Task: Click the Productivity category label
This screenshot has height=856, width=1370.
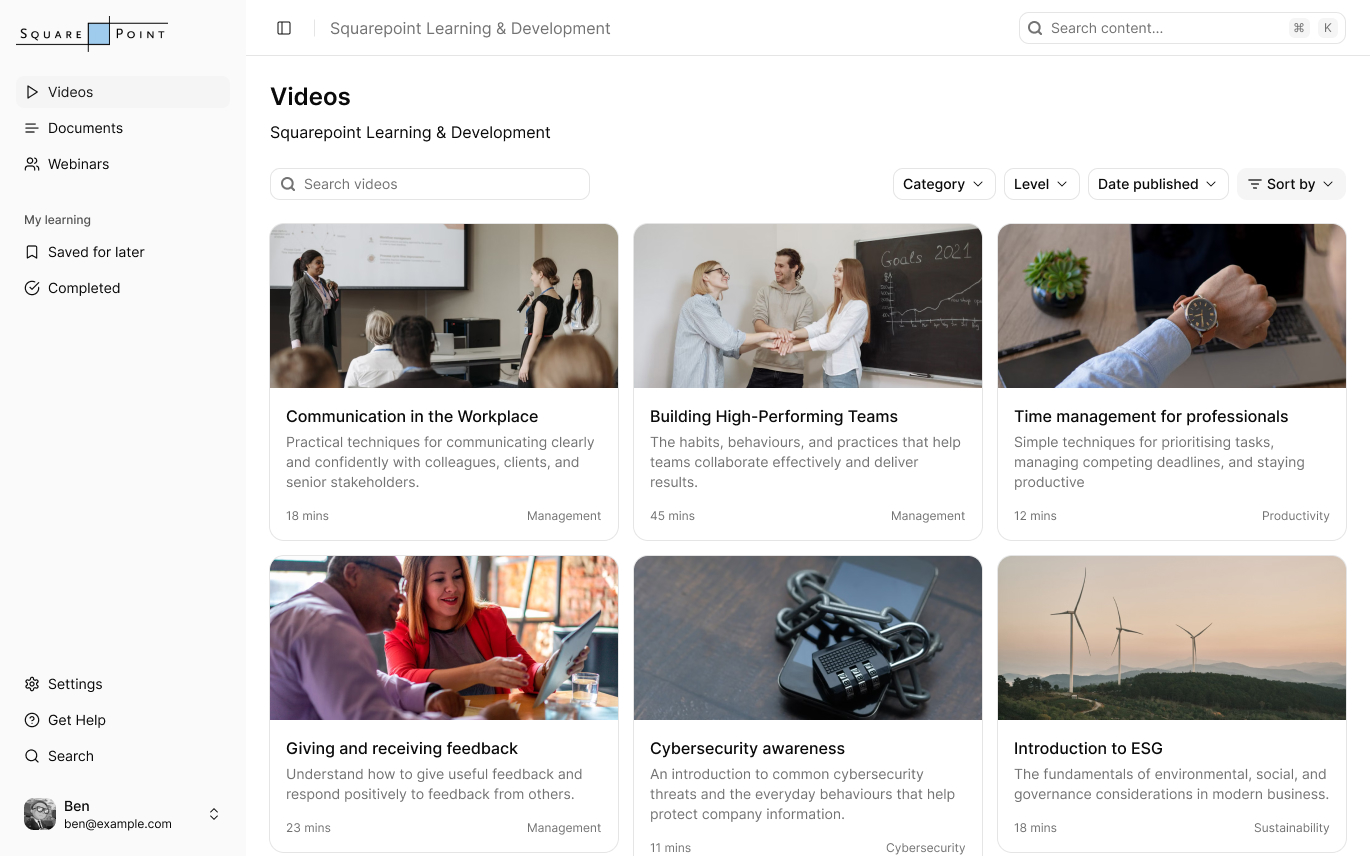Action: tap(1295, 516)
